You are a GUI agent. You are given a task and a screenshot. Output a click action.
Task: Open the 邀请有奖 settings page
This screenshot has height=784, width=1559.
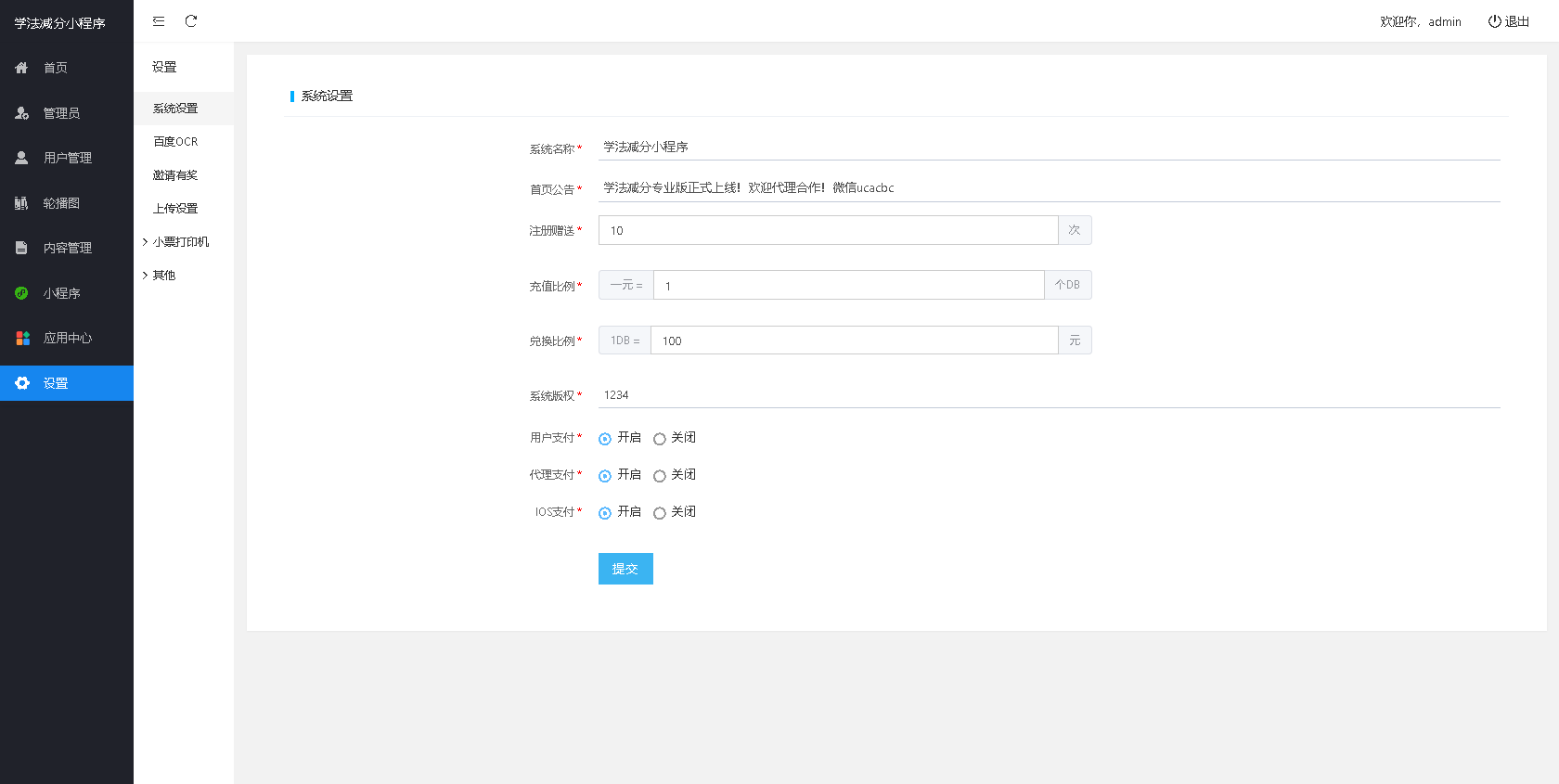pos(175,175)
